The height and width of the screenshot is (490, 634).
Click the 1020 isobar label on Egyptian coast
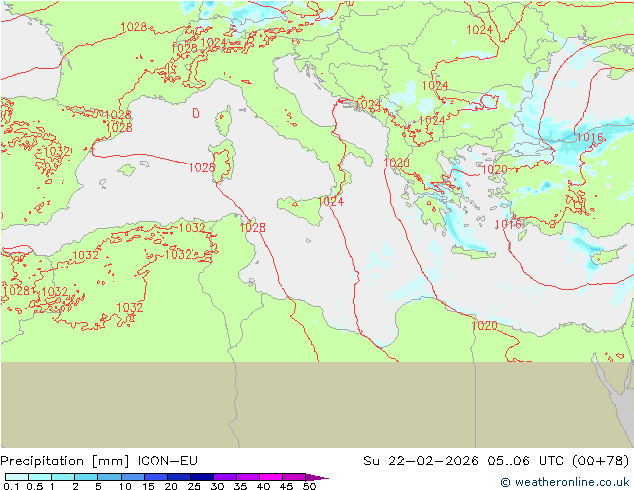[484, 325]
